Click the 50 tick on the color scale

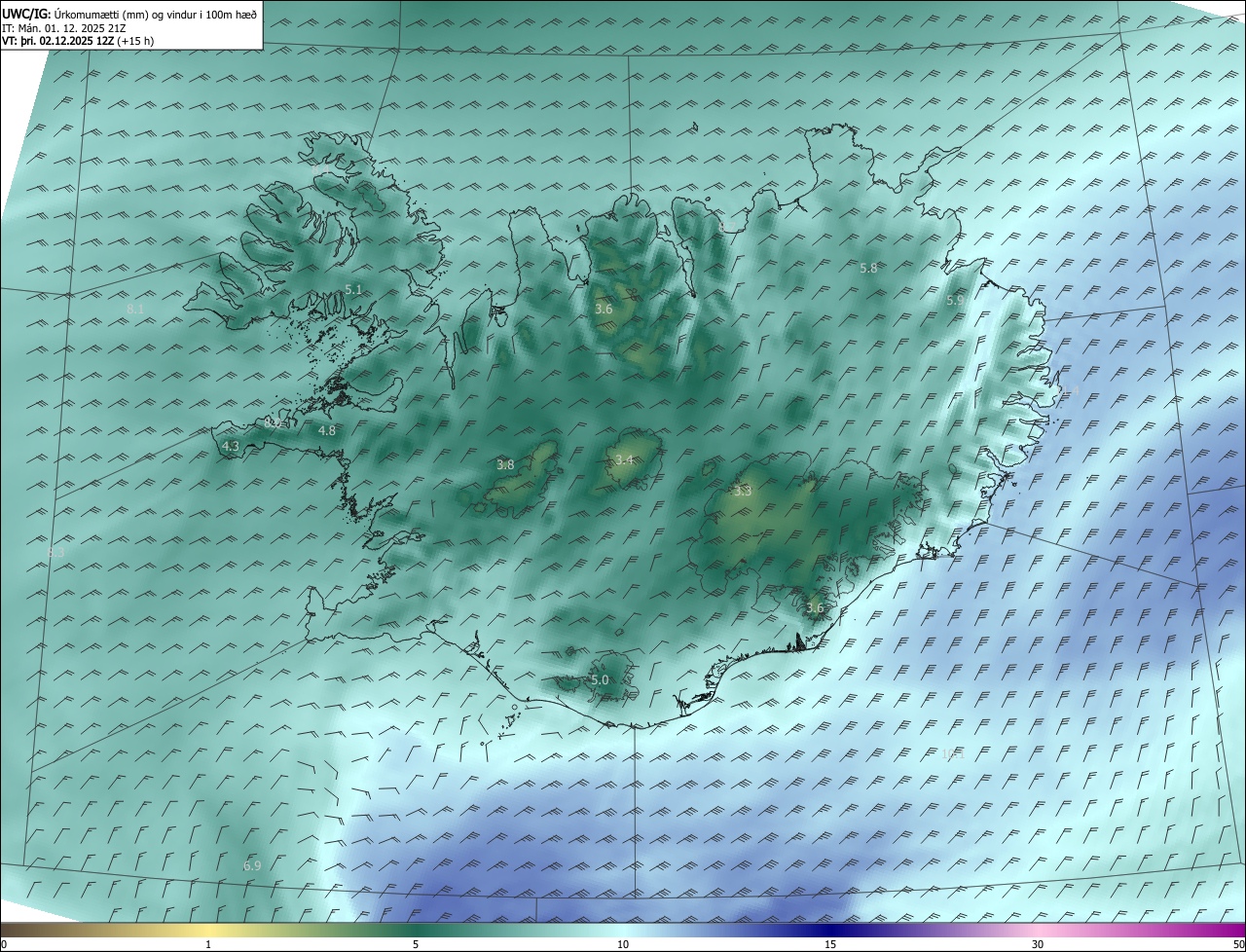1238,944
